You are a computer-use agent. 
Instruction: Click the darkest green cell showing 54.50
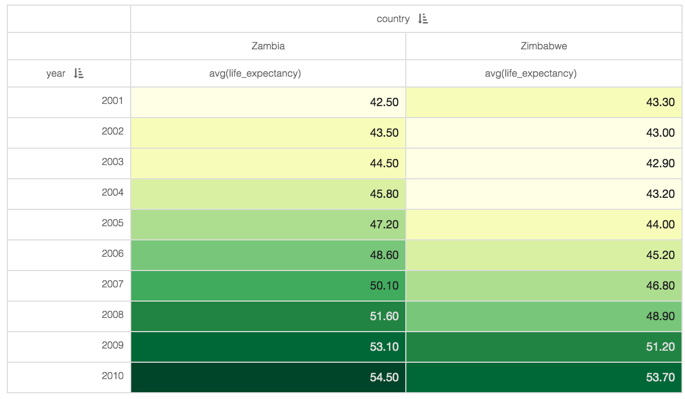pos(268,377)
